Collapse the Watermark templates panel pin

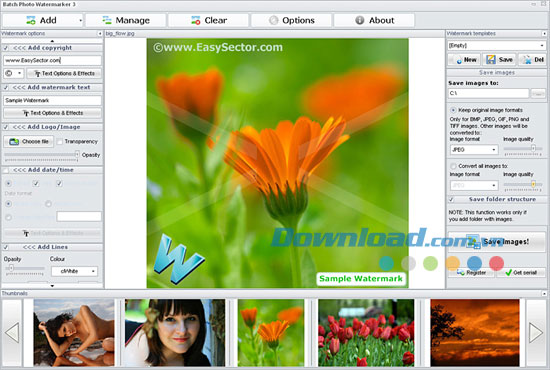[544, 34]
